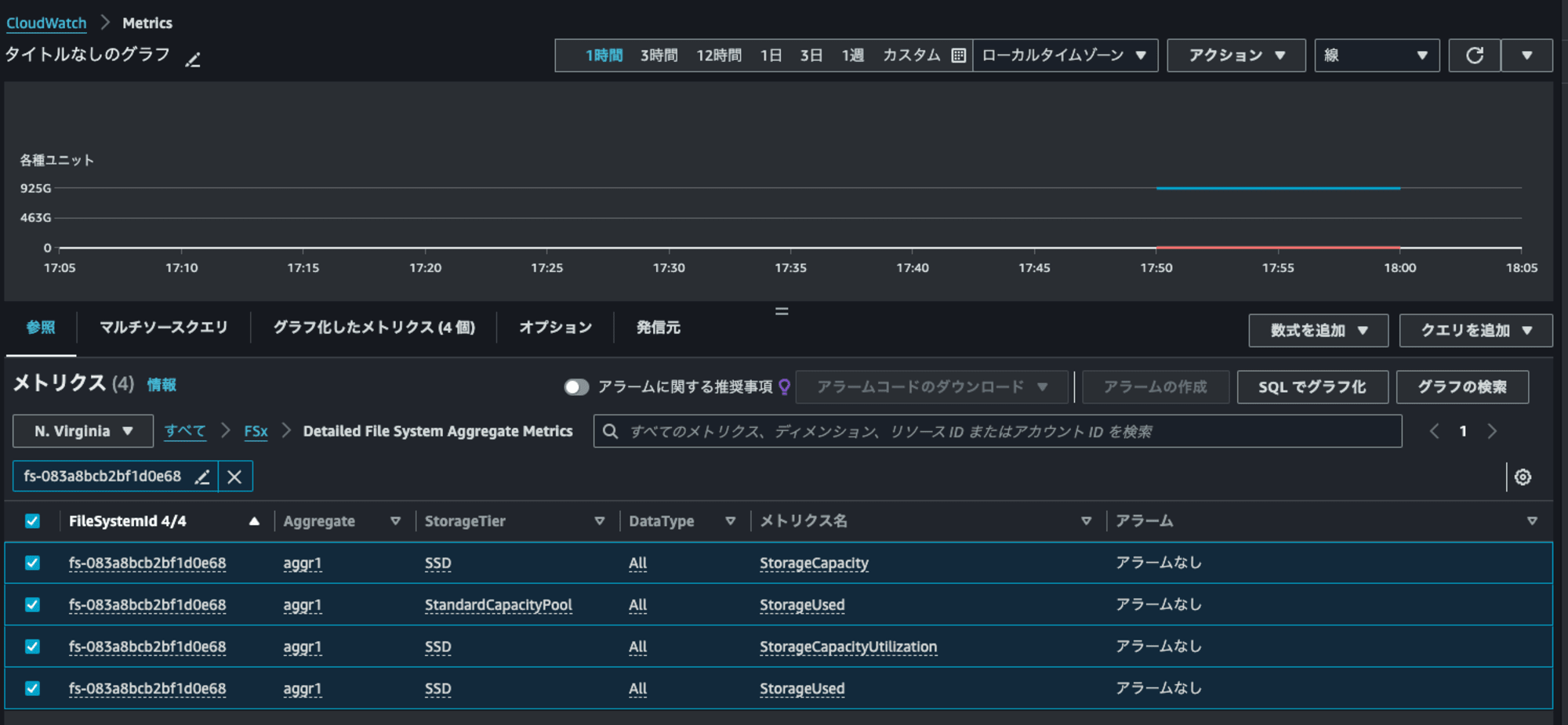1568x725 pixels.
Task: Open the アラーム column filter arrow
Action: [x=1532, y=521]
